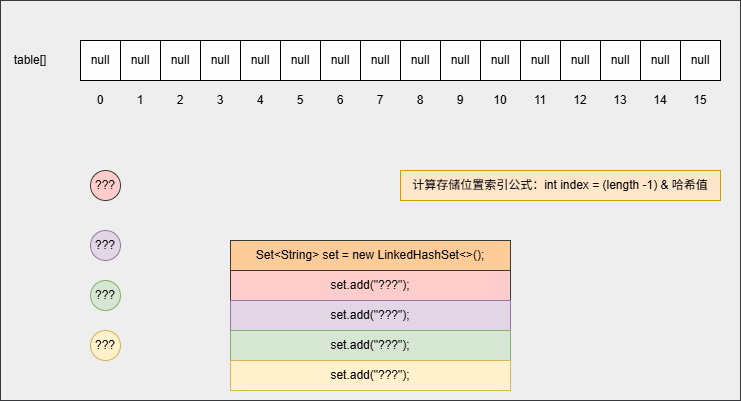Image resolution: width=741 pixels, height=401 pixels.
Task: Select the pink set.add code row
Action: point(370,285)
